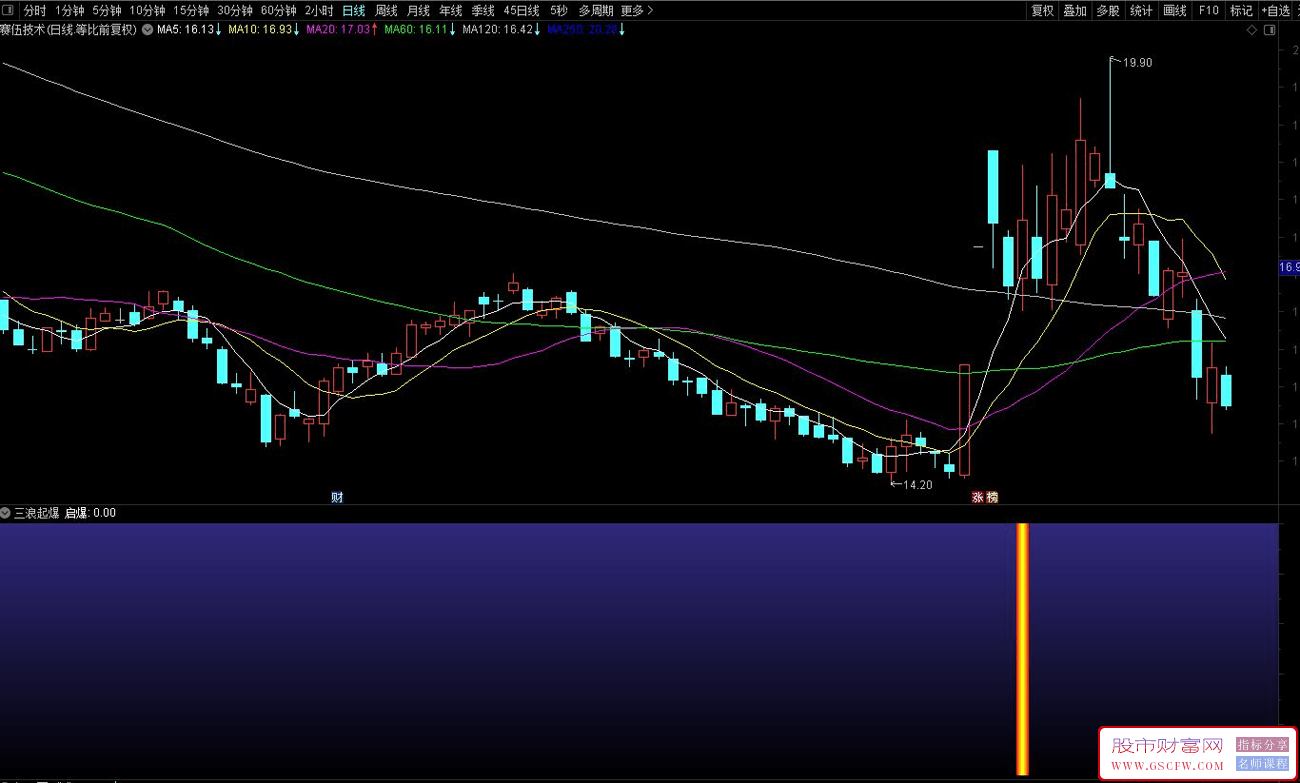Click the MA250 indicator label

click(586, 30)
